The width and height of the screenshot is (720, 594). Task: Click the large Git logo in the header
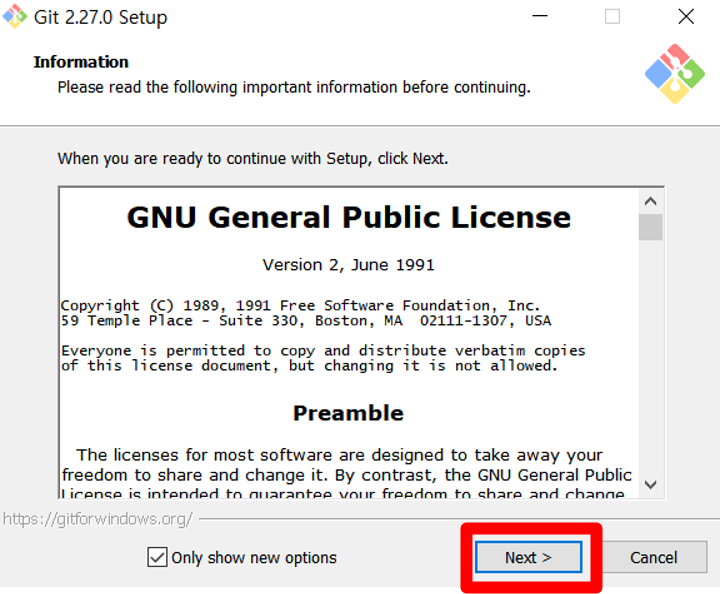pos(675,73)
